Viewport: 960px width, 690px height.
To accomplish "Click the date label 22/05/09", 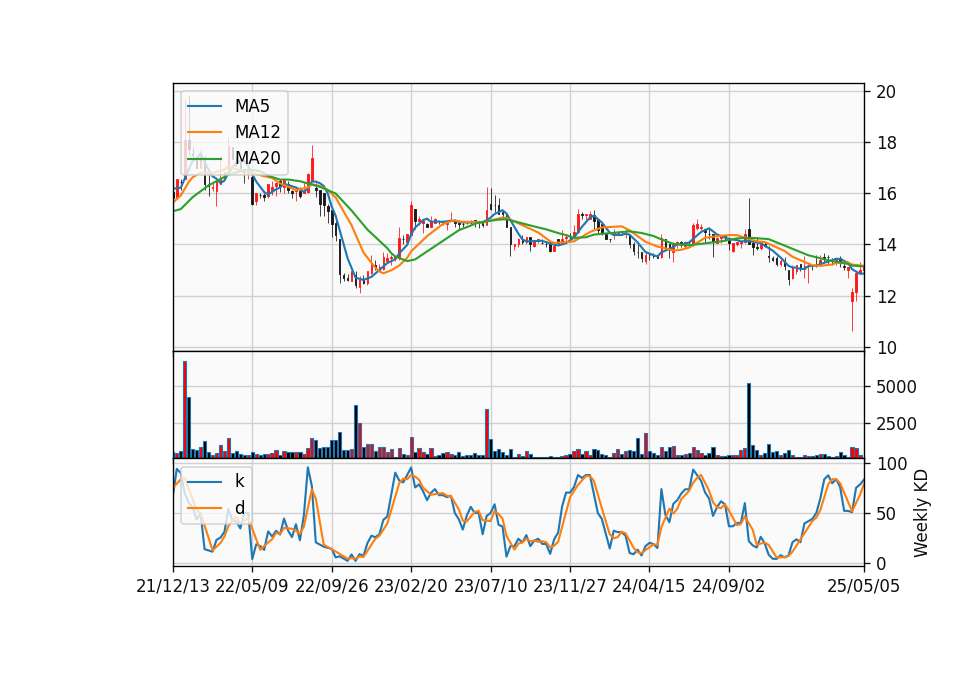I will 252,586.
